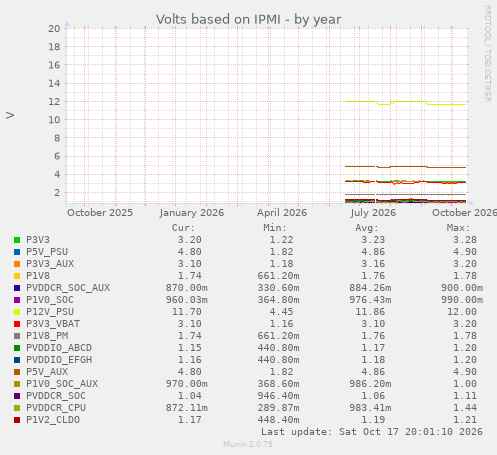Click the P1V0_SOC_AUX mustard legend swatch
Viewport: 497px width, 455px height.
coord(17,384)
